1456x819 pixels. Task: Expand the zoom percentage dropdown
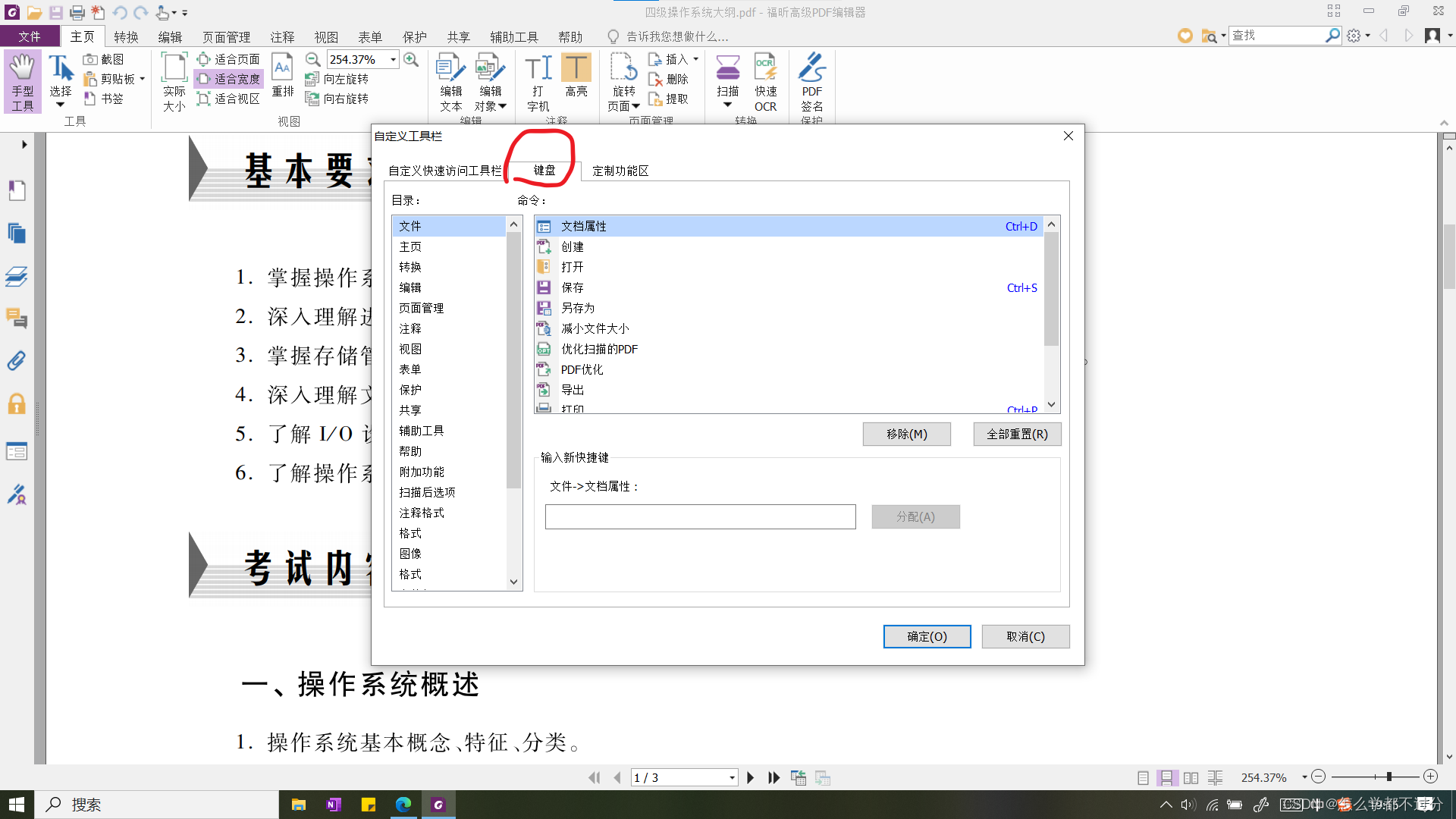tap(393, 59)
